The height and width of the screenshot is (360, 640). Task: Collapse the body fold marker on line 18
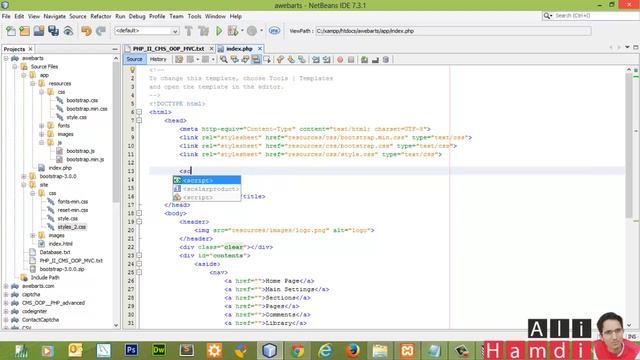coord(139,213)
